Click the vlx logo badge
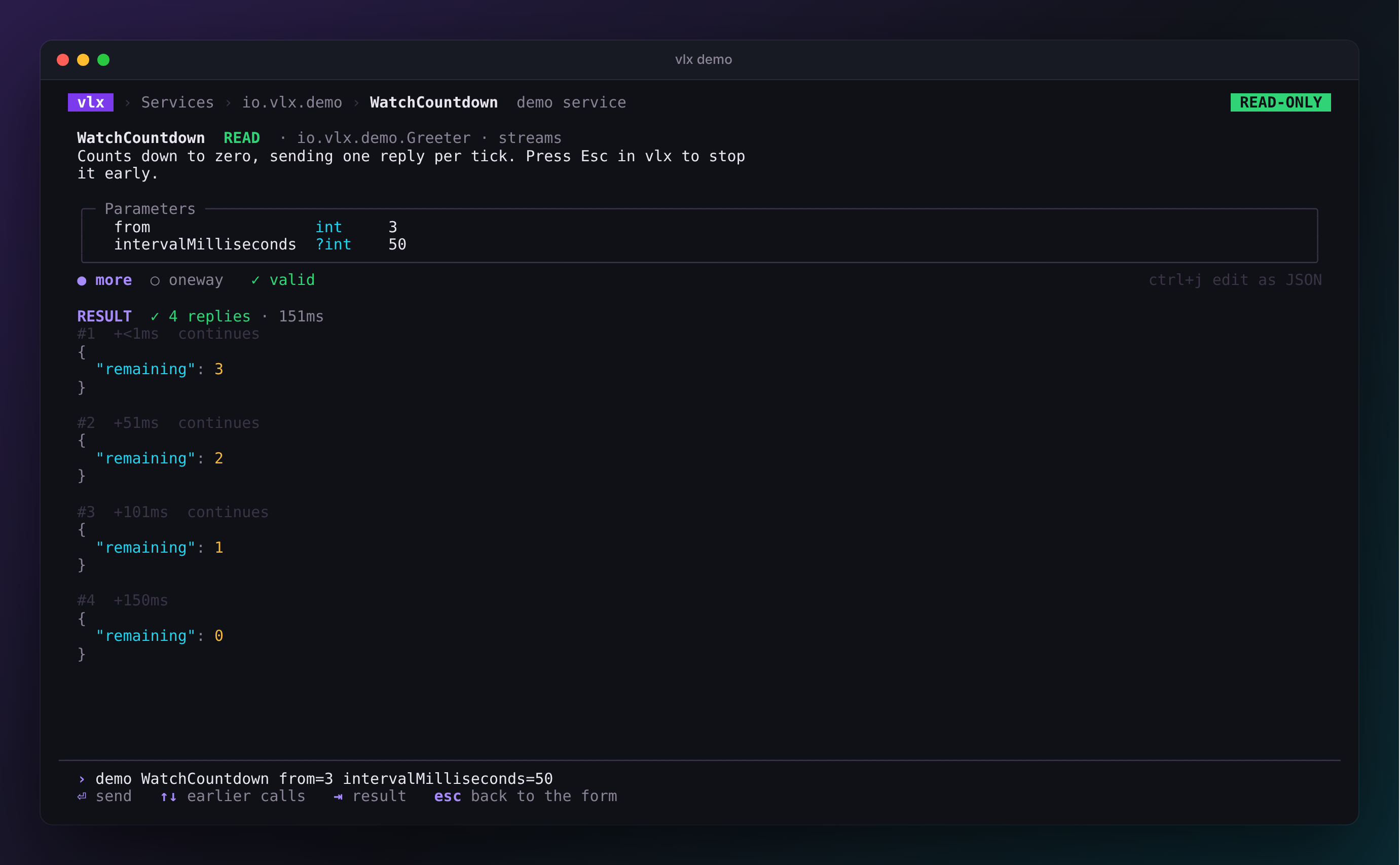 [90, 102]
